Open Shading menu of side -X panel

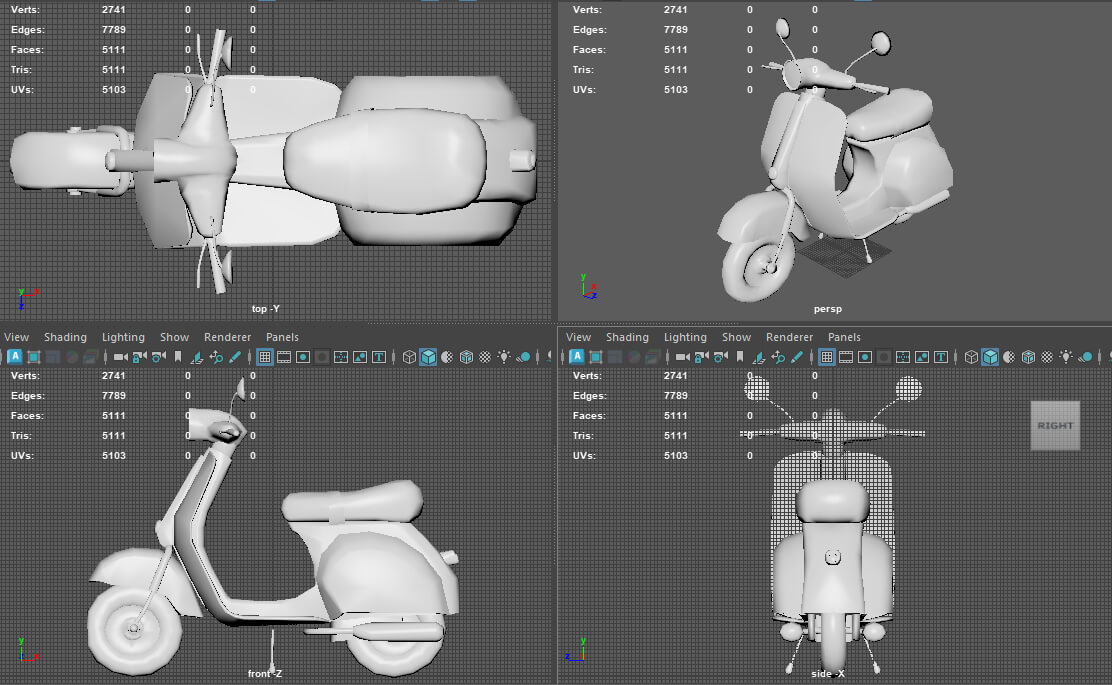pyautogui.click(x=627, y=337)
